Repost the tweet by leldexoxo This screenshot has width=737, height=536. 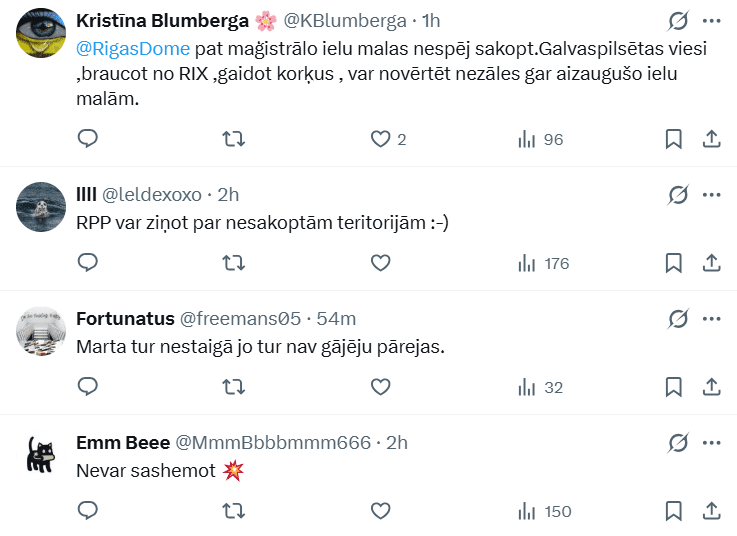pyautogui.click(x=234, y=263)
